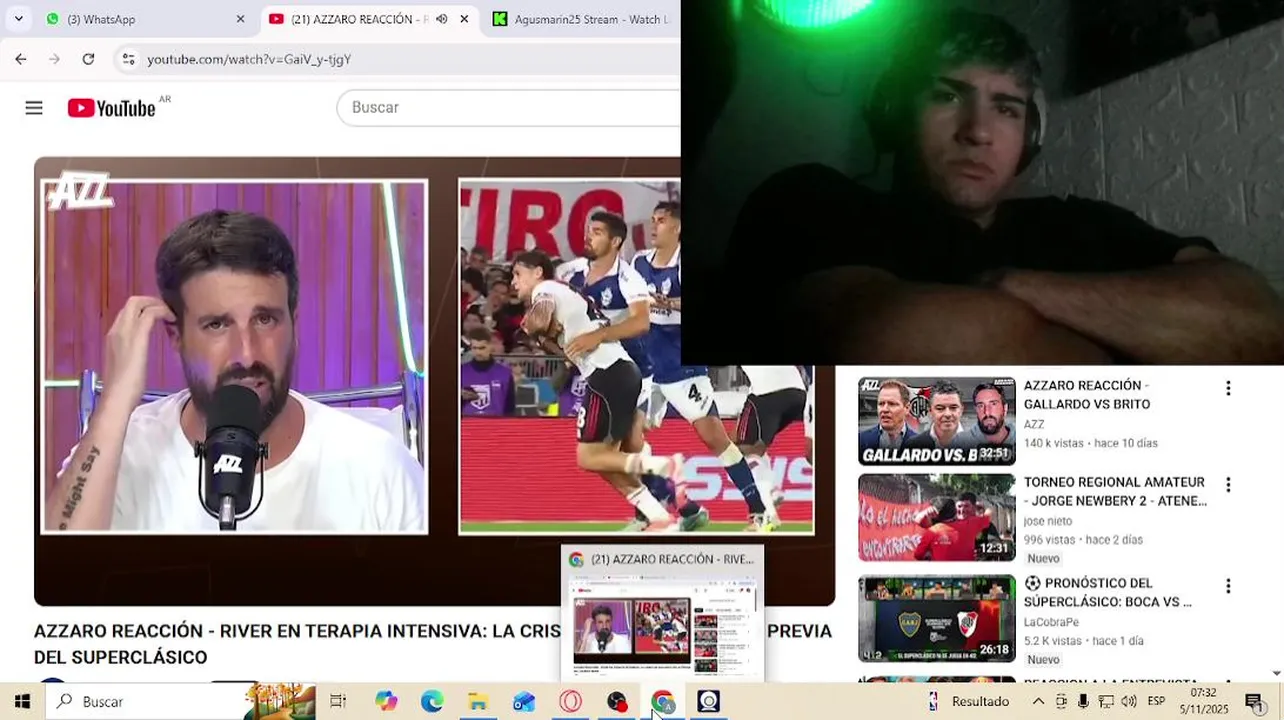Open network settings tray icon
The image size is (1284, 720).
point(1106,702)
